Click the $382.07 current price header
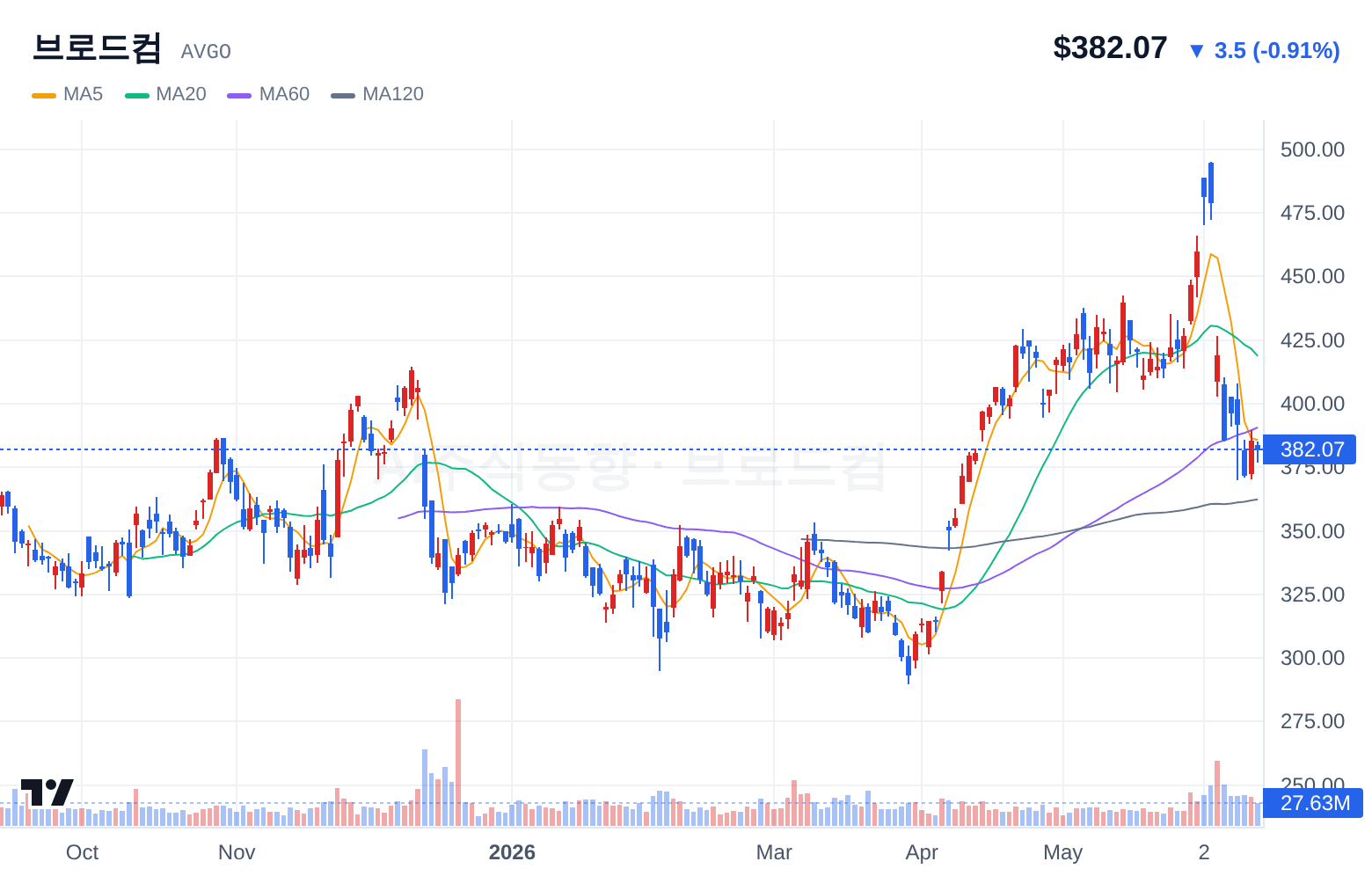1372x876 pixels. (x=1110, y=47)
